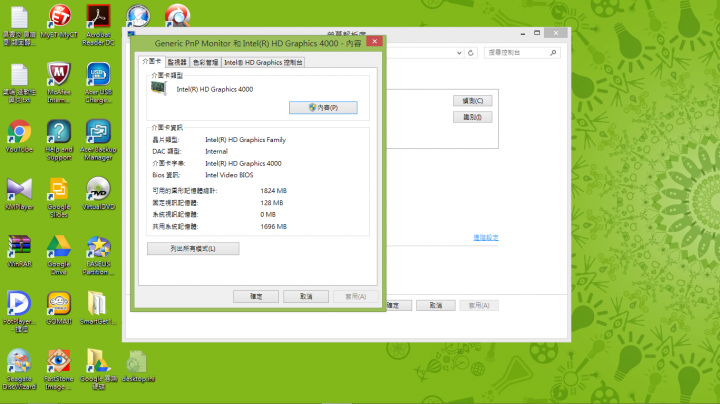The width and height of the screenshot is (720, 404).
Task: Confirm with 確定 in the properties dialog
Action: pyautogui.click(x=256, y=297)
